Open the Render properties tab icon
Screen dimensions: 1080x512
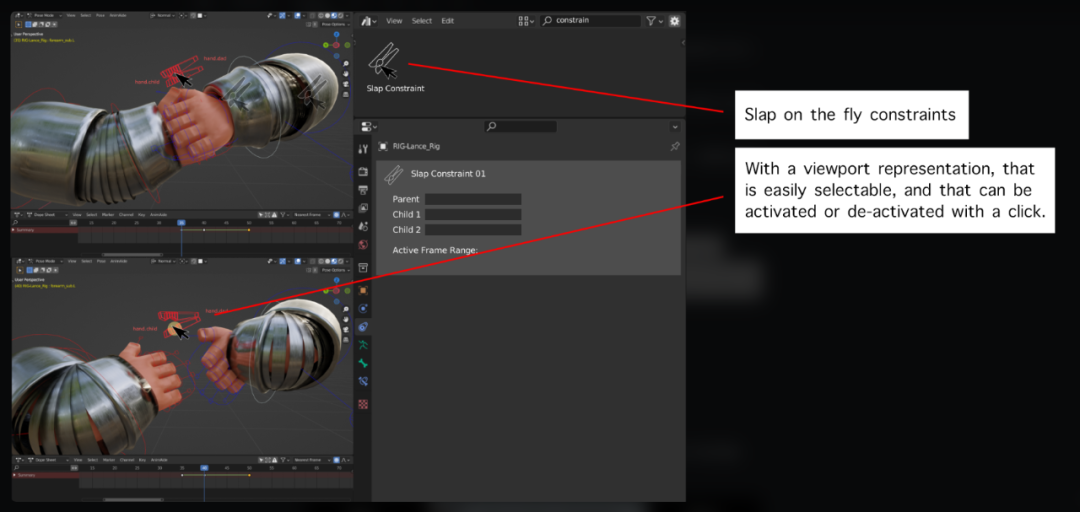[363, 172]
